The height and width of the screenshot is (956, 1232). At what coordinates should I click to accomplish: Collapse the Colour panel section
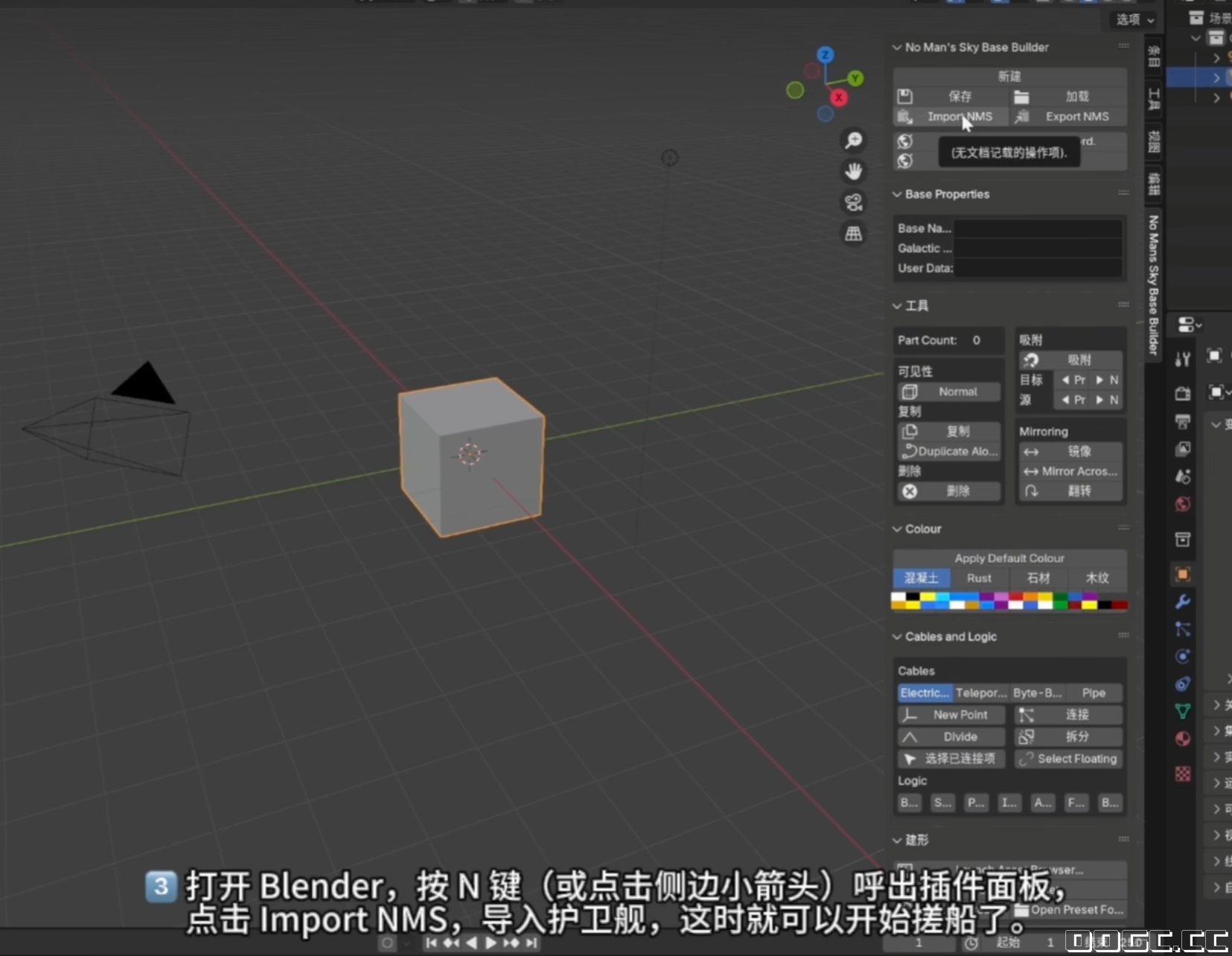point(898,529)
